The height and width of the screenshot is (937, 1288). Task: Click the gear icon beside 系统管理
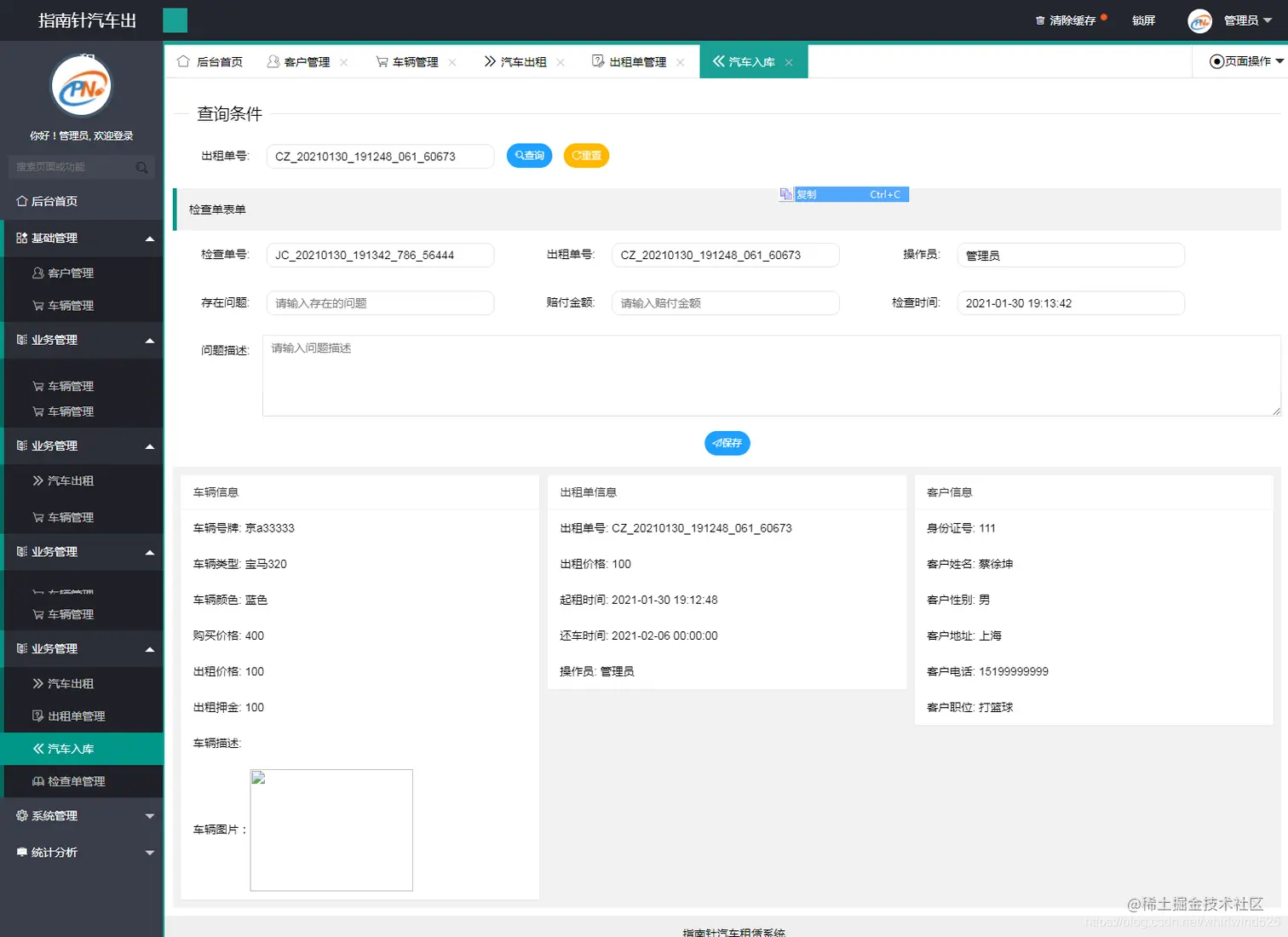[22, 815]
